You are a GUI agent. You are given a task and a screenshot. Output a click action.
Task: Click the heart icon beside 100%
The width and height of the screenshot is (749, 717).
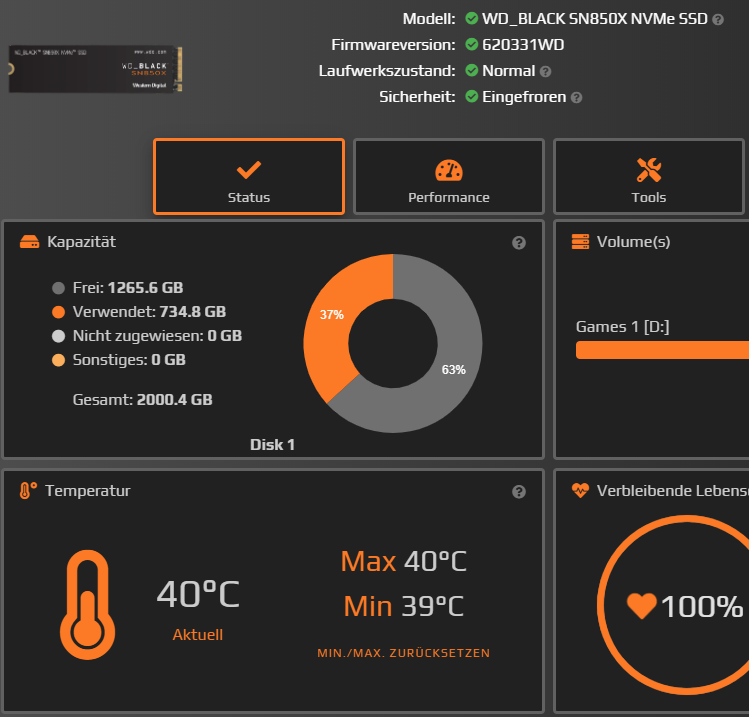[x=642, y=605]
